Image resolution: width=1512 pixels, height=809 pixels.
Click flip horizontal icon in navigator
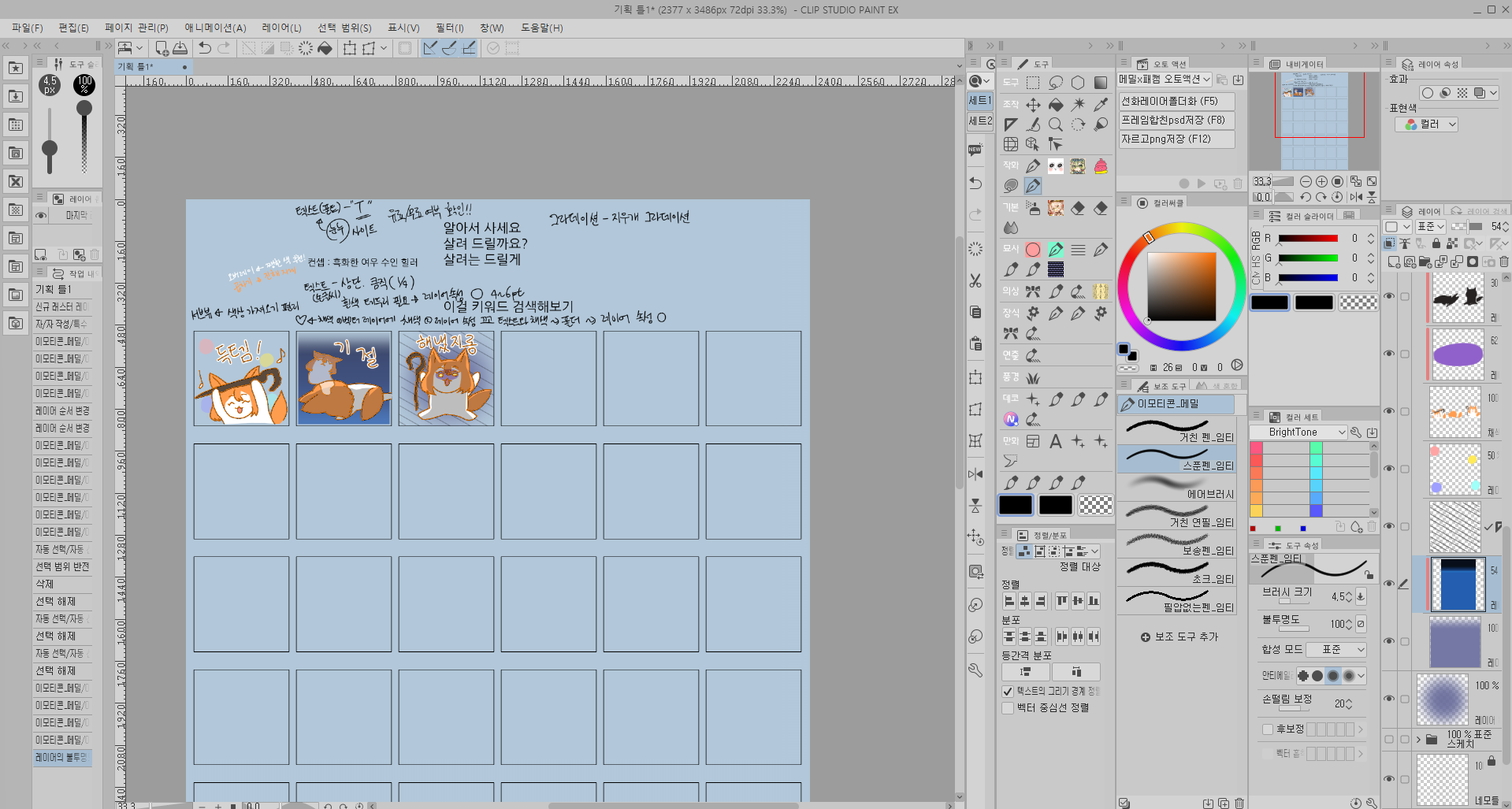[1355, 197]
